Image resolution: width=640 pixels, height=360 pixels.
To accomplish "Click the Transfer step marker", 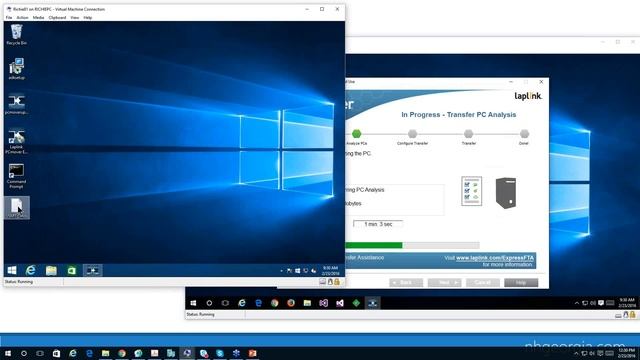I will click(469, 133).
